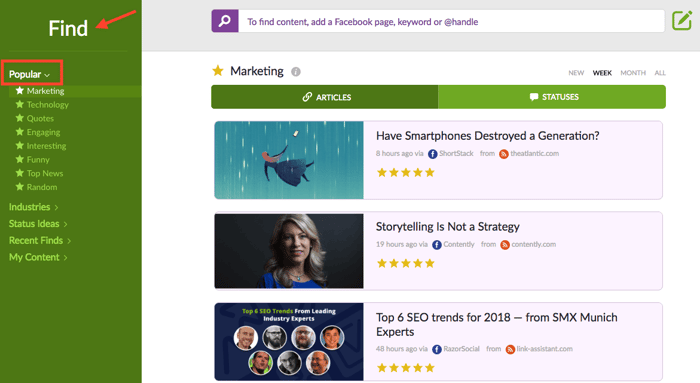This screenshot has height=383, width=700.
Task: Switch to the STATUSES tab
Action: 552,97
